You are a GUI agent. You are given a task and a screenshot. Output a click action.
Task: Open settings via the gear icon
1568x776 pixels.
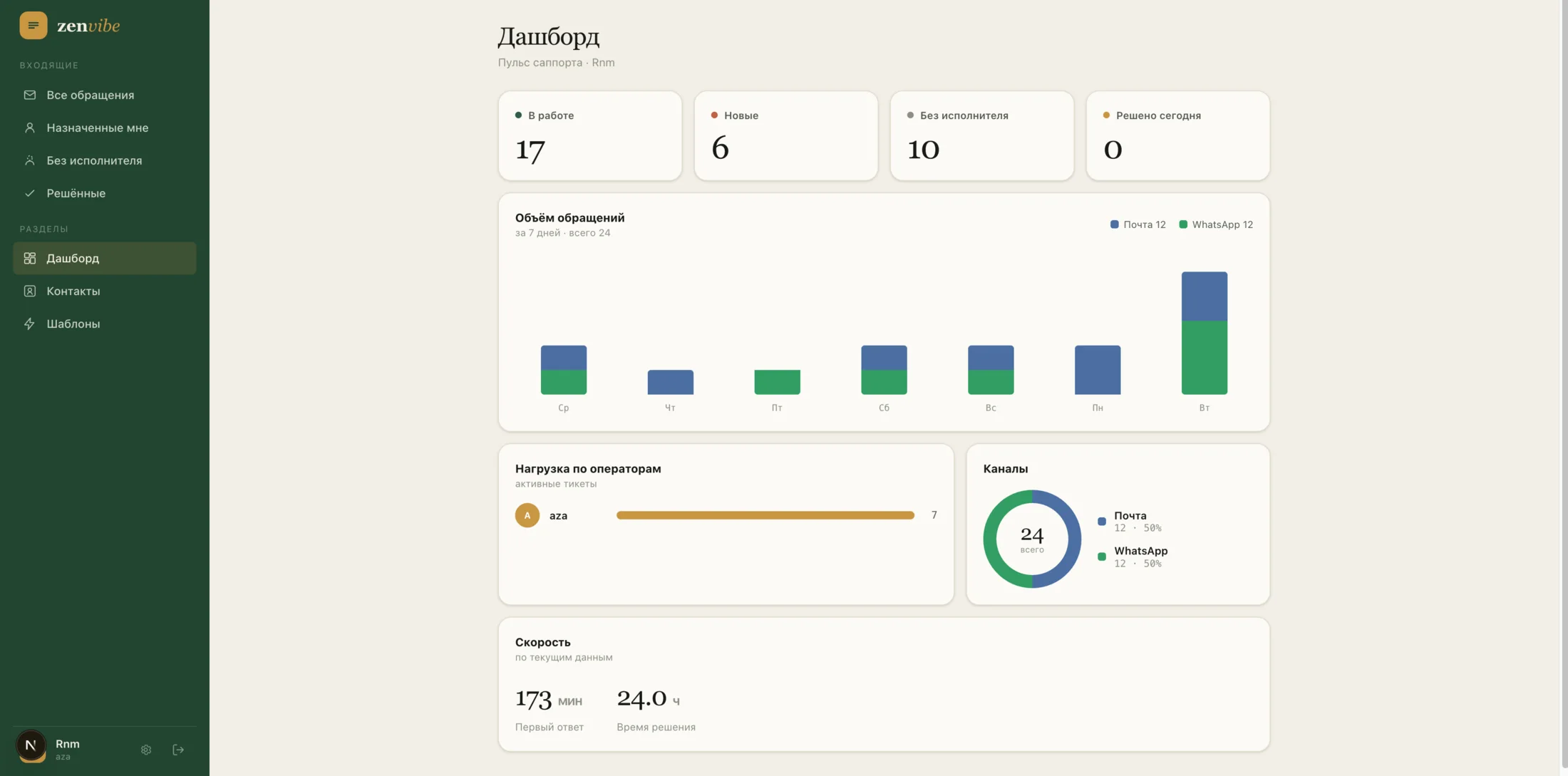146,750
